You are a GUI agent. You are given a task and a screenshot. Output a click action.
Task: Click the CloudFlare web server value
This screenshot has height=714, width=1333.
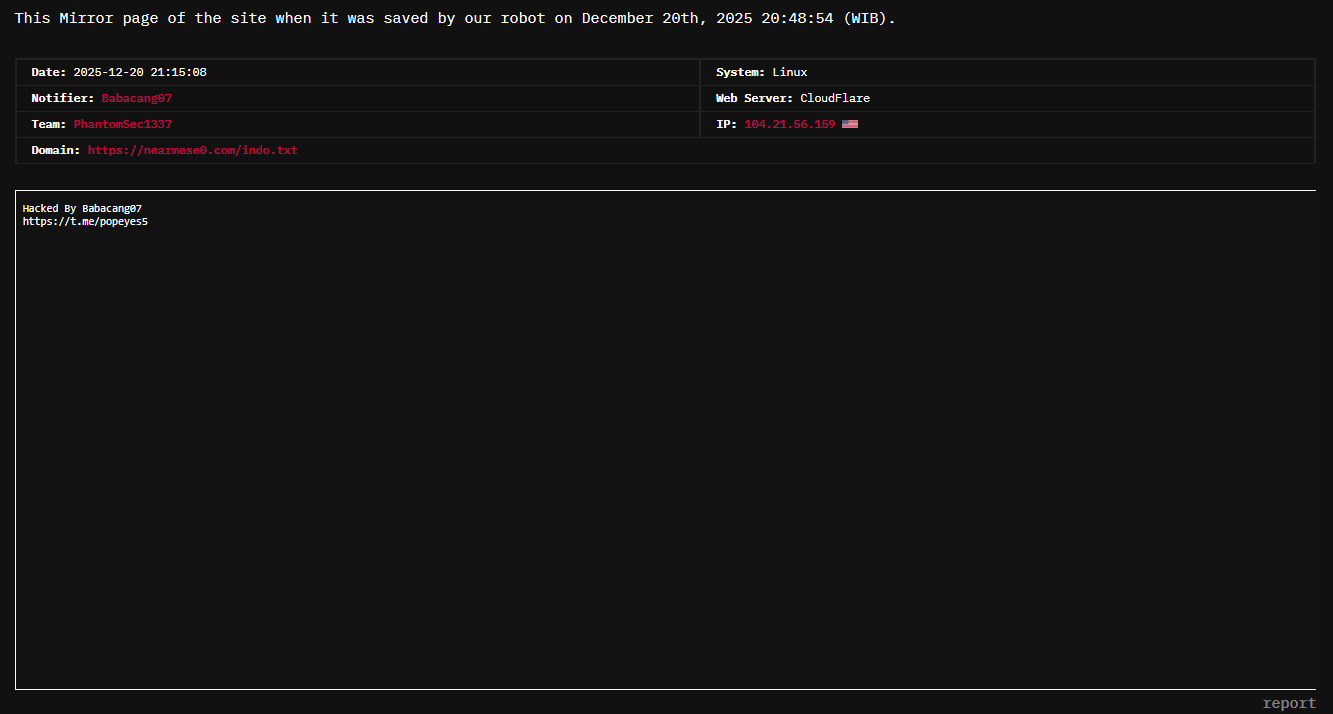(x=835, y=98)
